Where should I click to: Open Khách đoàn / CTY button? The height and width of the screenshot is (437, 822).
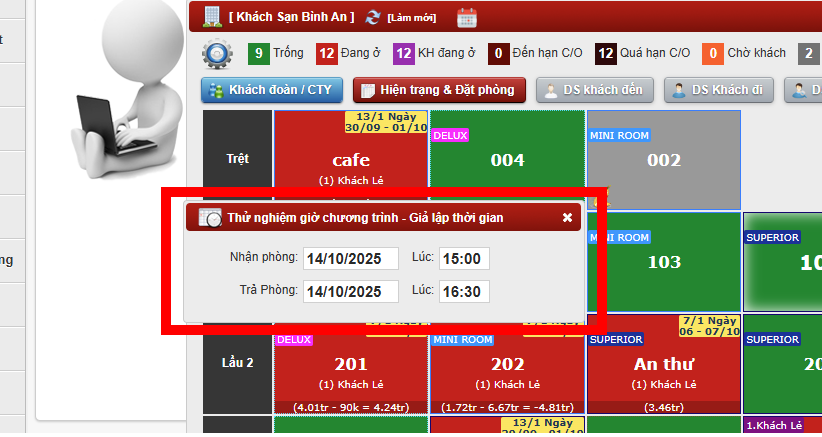(x=272, y=90)
